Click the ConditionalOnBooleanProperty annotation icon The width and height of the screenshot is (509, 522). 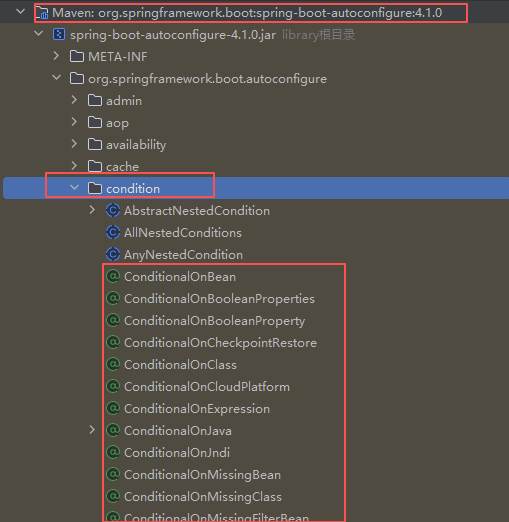[113, 320]
